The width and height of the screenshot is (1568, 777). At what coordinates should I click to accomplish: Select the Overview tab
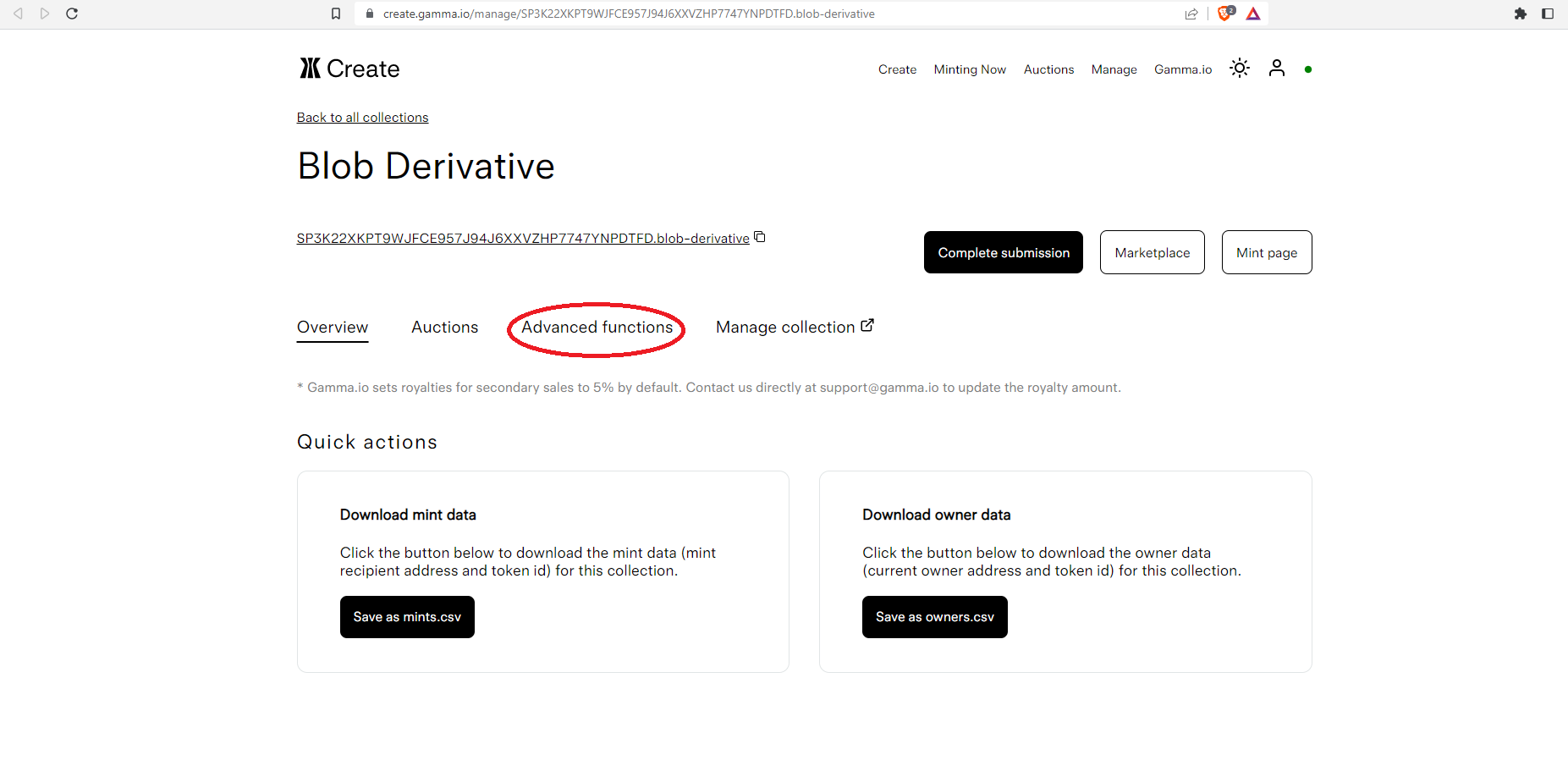[x=333, y=328]
